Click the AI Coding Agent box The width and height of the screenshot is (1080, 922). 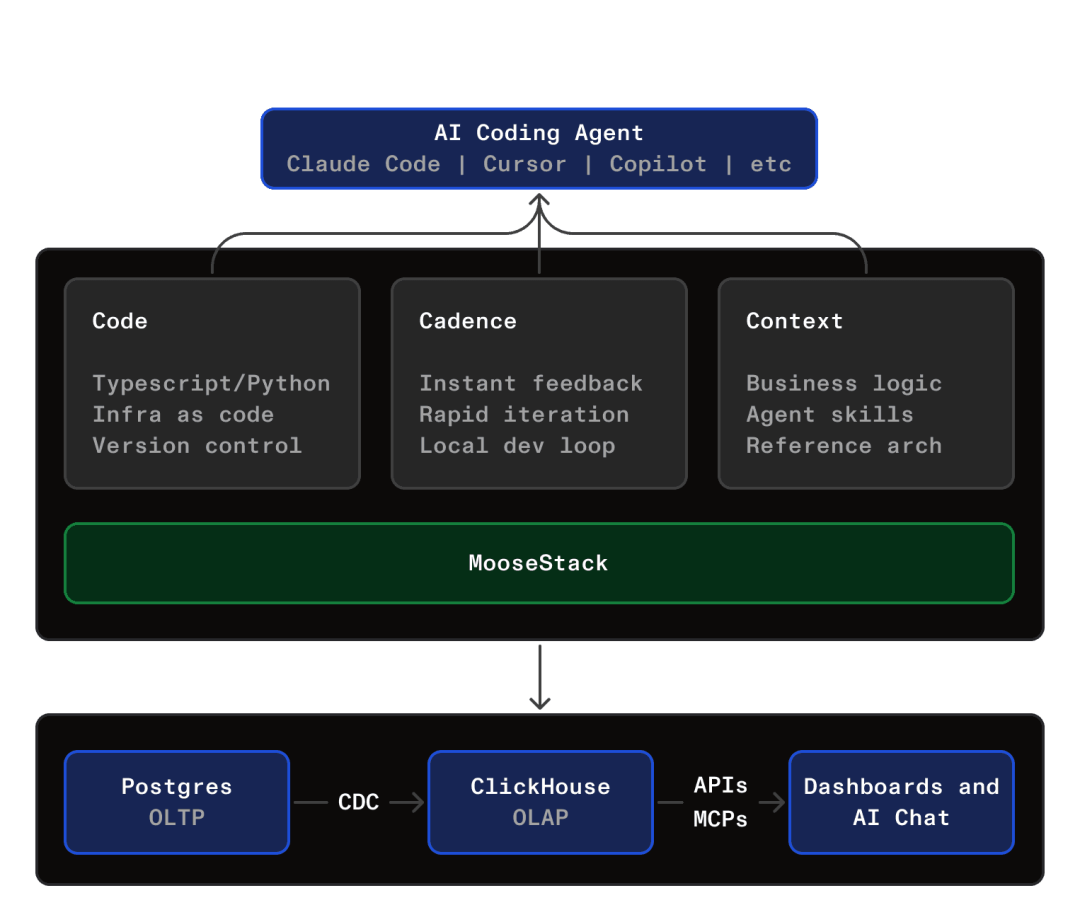[539, 149]
